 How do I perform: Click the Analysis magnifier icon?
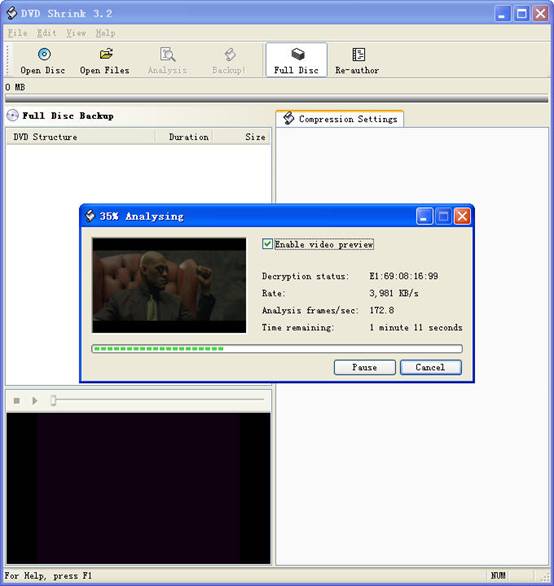tap(167, 55)
